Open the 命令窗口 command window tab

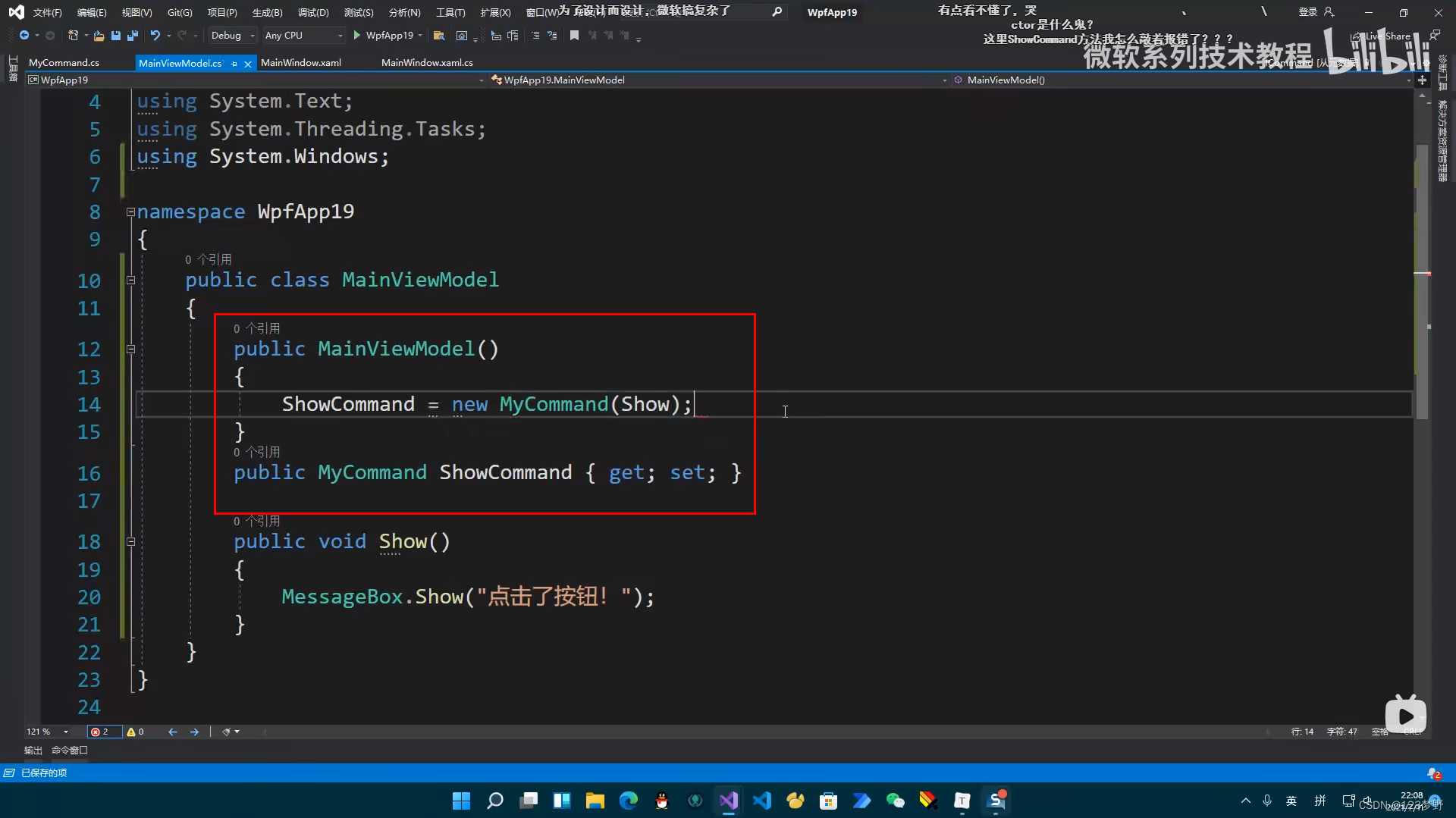pyautogui.click(x=70, y=751)
